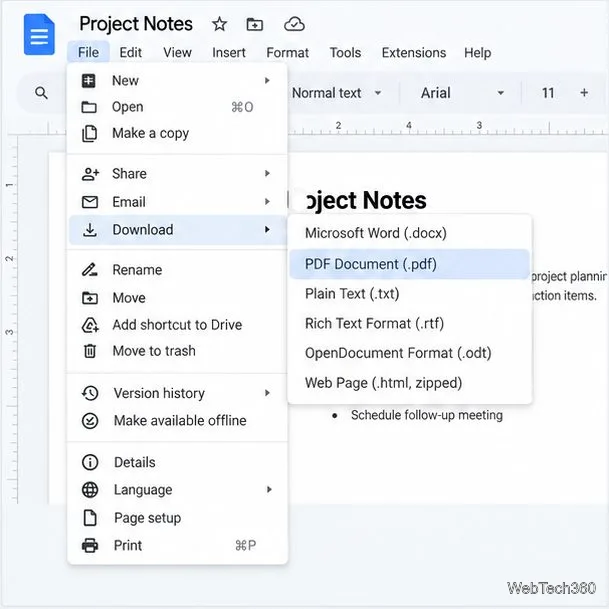Click the move-to-folder icon beside title
The width and height of the screenshot is (609, 609).
[255, 24]
